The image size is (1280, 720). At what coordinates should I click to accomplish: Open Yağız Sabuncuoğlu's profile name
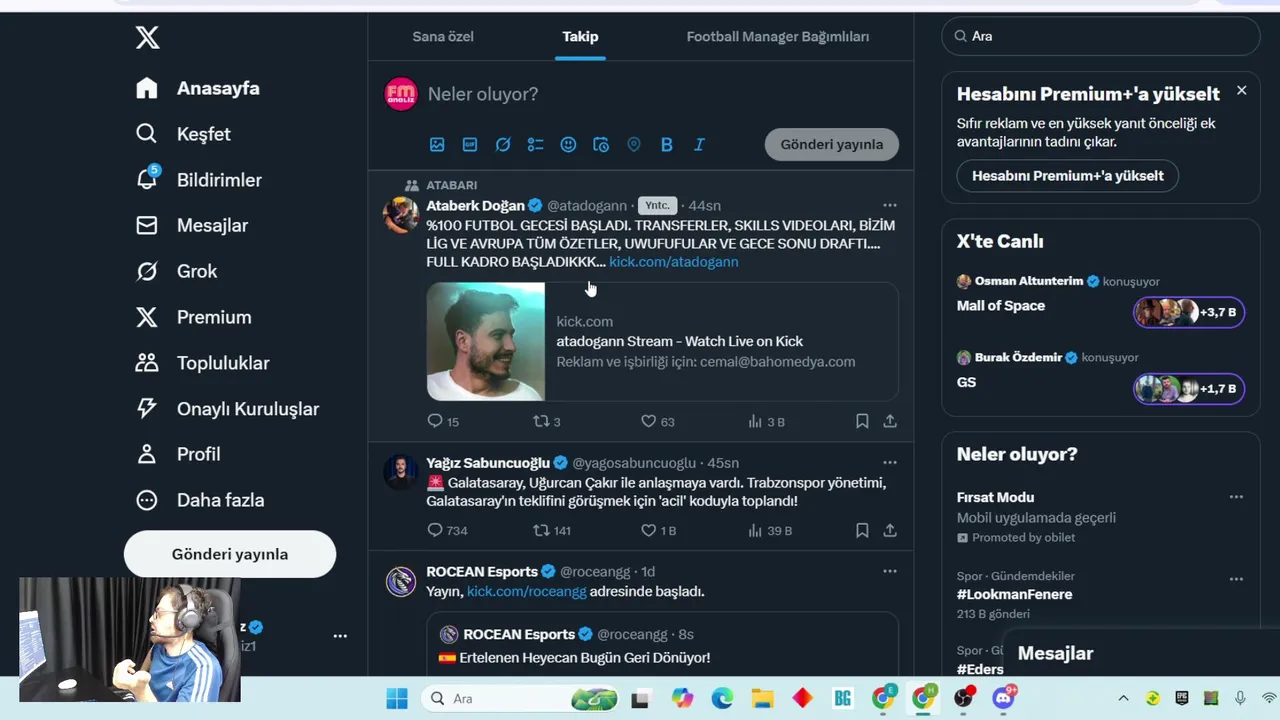489,463
